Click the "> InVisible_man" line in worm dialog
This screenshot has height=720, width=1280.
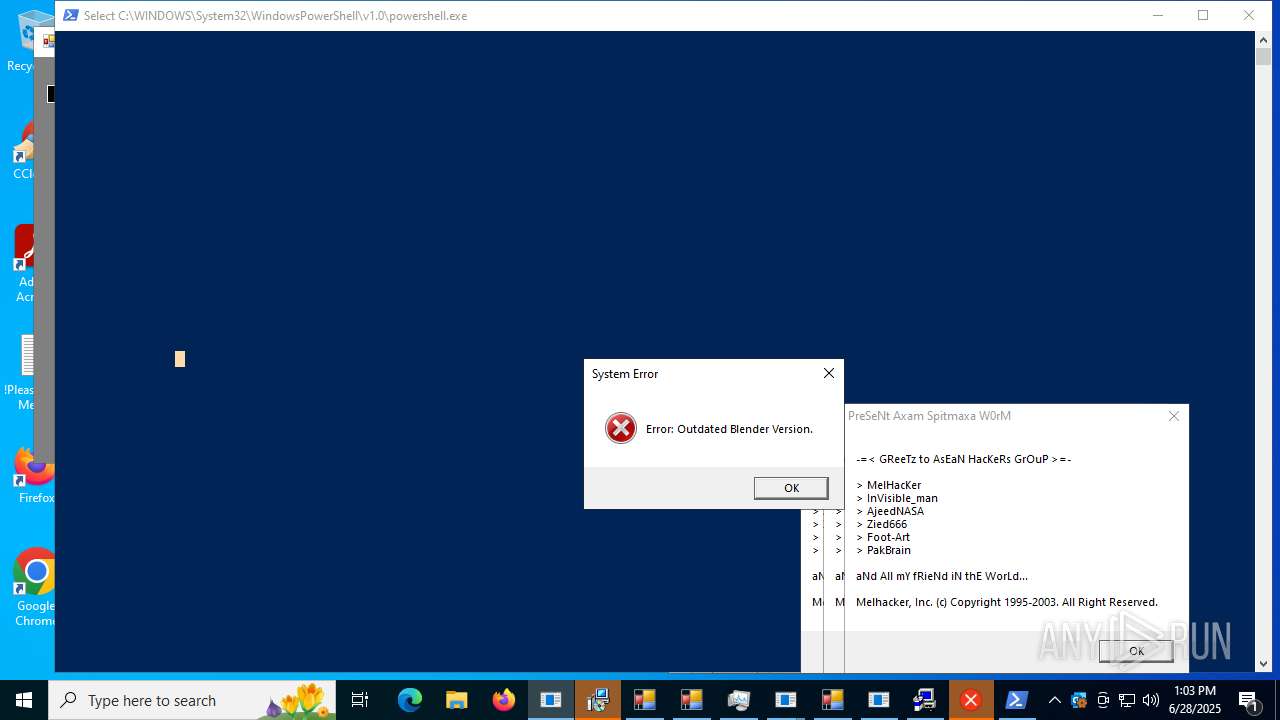click(x=897, y=498)
